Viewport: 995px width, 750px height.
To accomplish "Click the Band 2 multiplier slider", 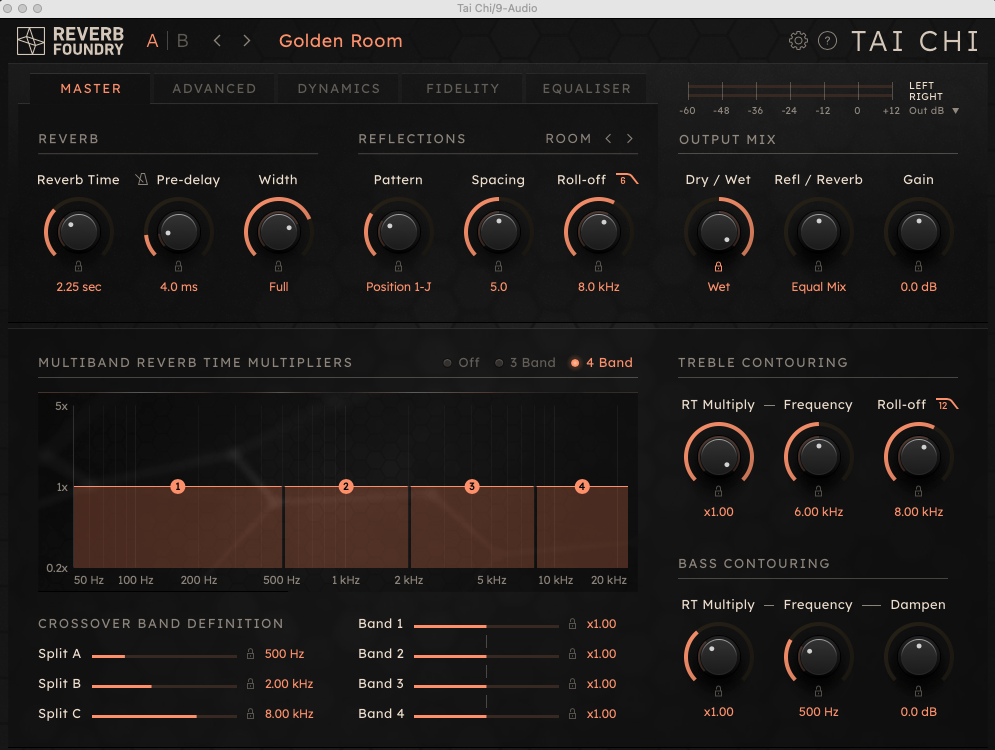I will tap(486, 656).
